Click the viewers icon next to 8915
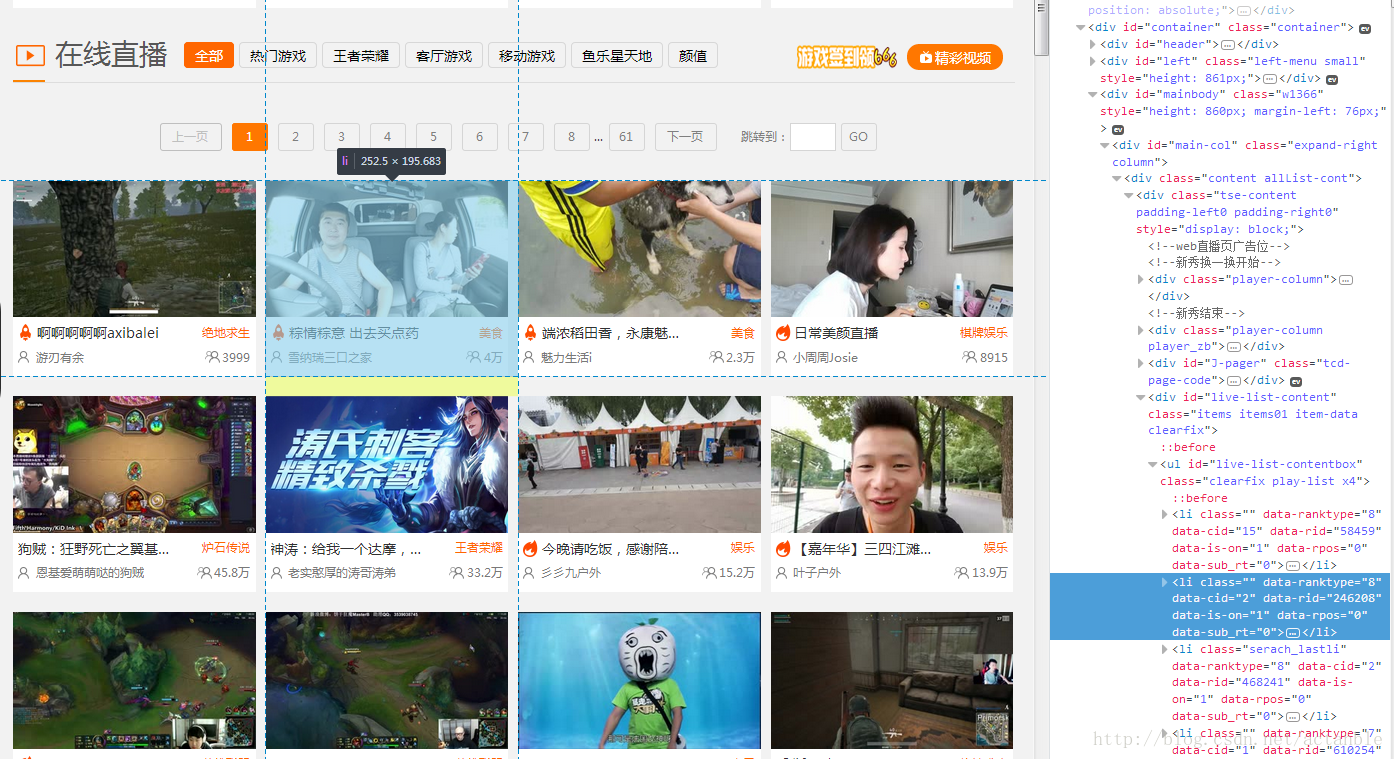 pos(969,357)
